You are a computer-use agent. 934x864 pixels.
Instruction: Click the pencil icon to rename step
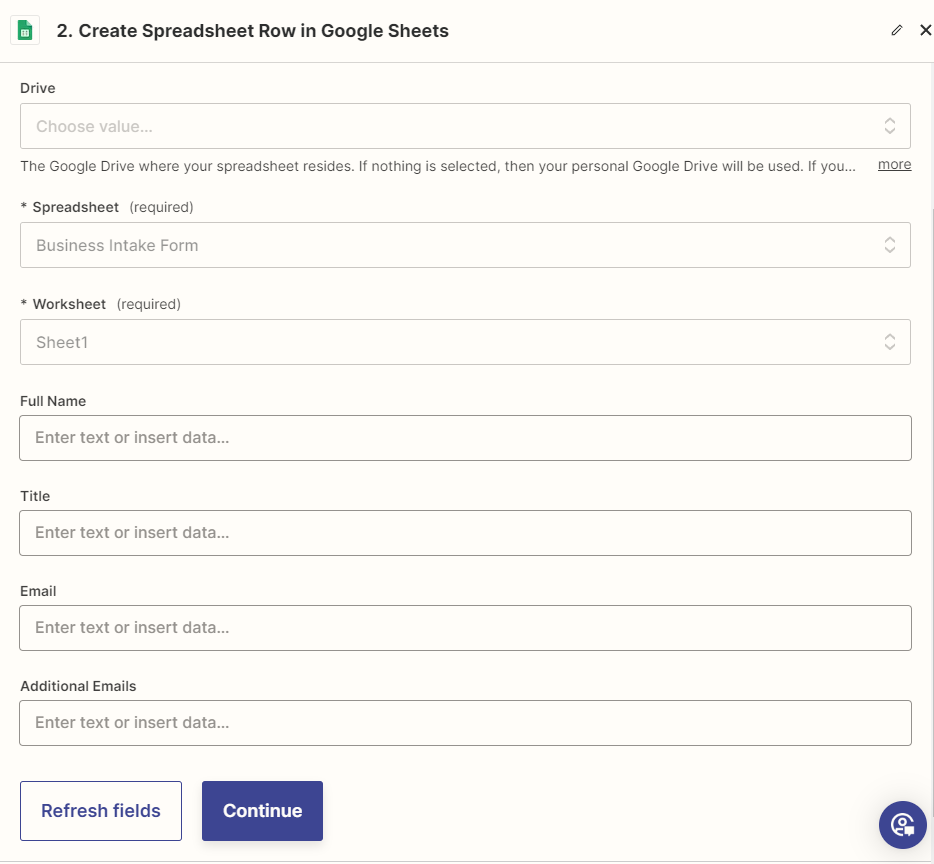pos(896,30)
